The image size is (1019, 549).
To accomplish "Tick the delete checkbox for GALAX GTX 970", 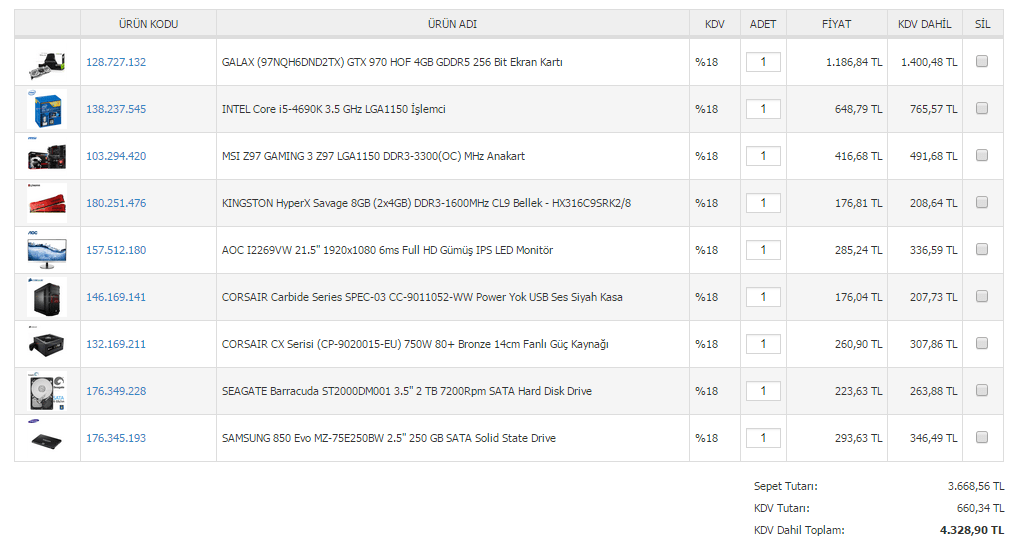I will [982, 61].
